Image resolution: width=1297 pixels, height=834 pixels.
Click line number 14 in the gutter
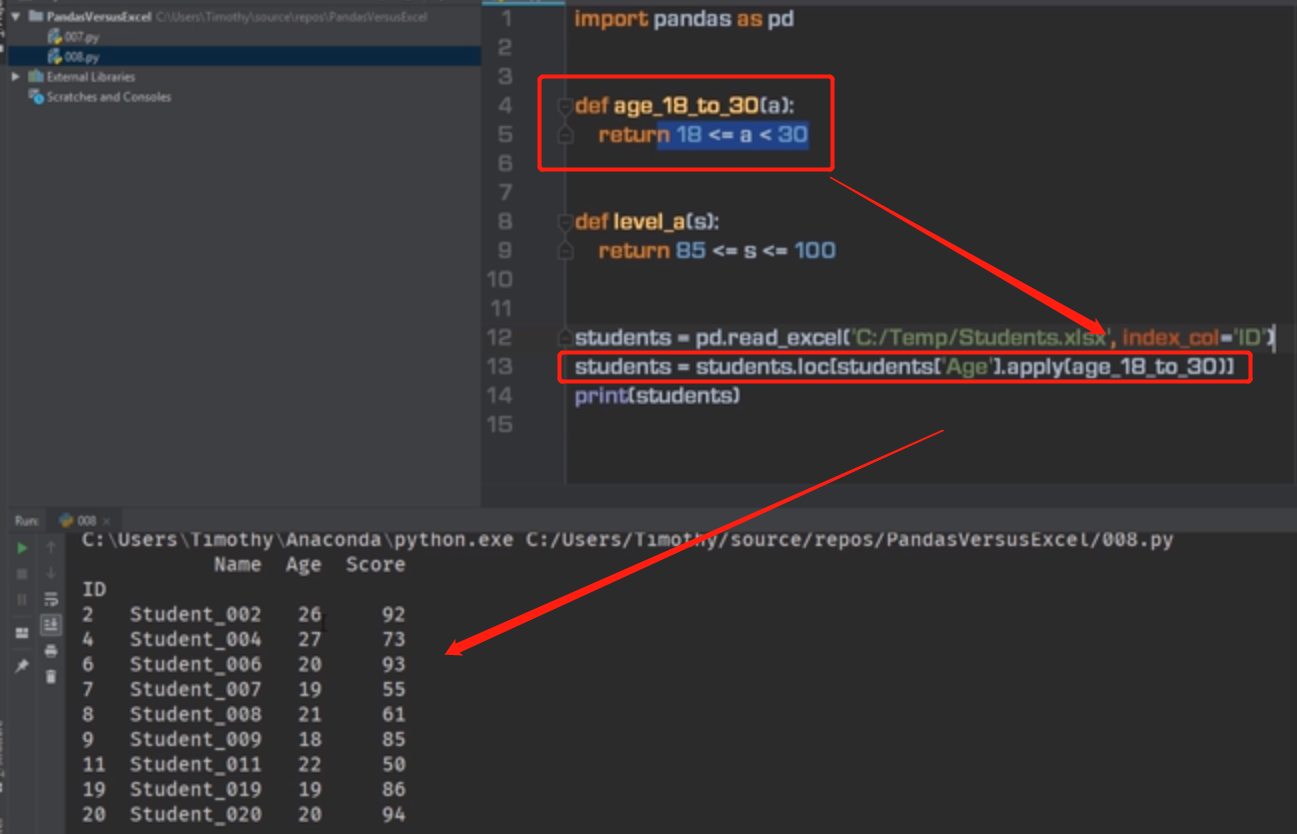pyautogui.click(x=500, y=395)
